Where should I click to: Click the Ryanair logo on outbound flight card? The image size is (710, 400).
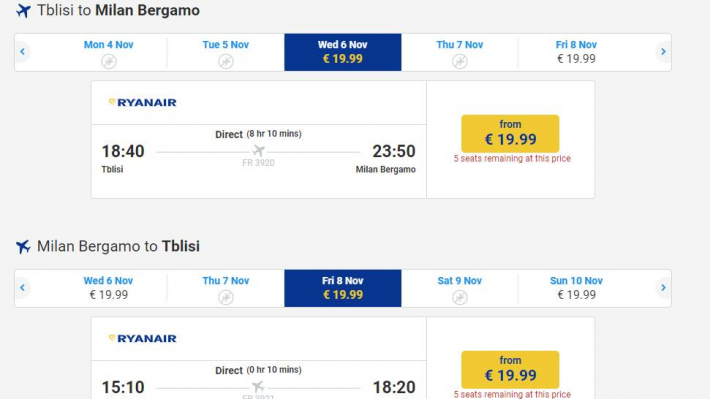(142, 102)
